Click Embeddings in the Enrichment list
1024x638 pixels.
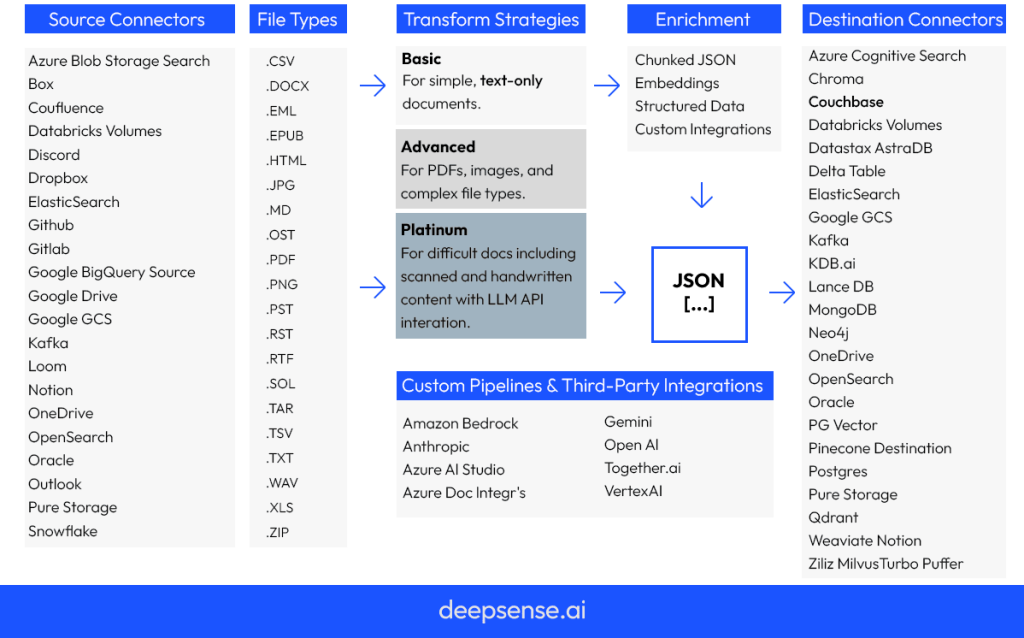pos(677,83)
